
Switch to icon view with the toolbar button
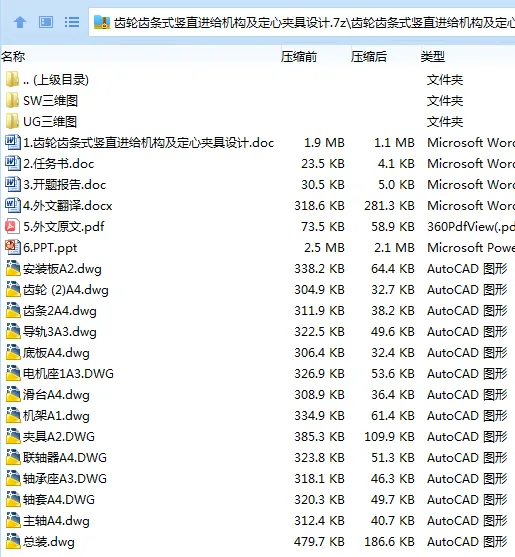[46, 22]
